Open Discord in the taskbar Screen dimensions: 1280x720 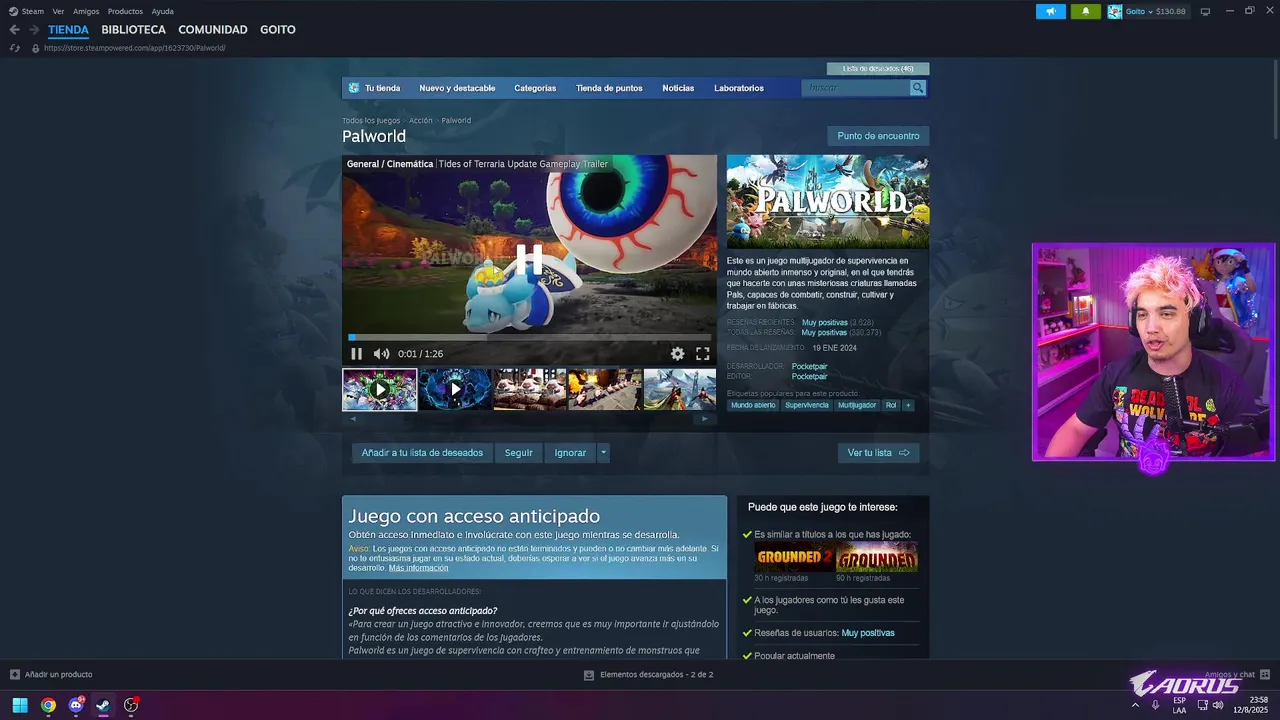pos(76,705)
